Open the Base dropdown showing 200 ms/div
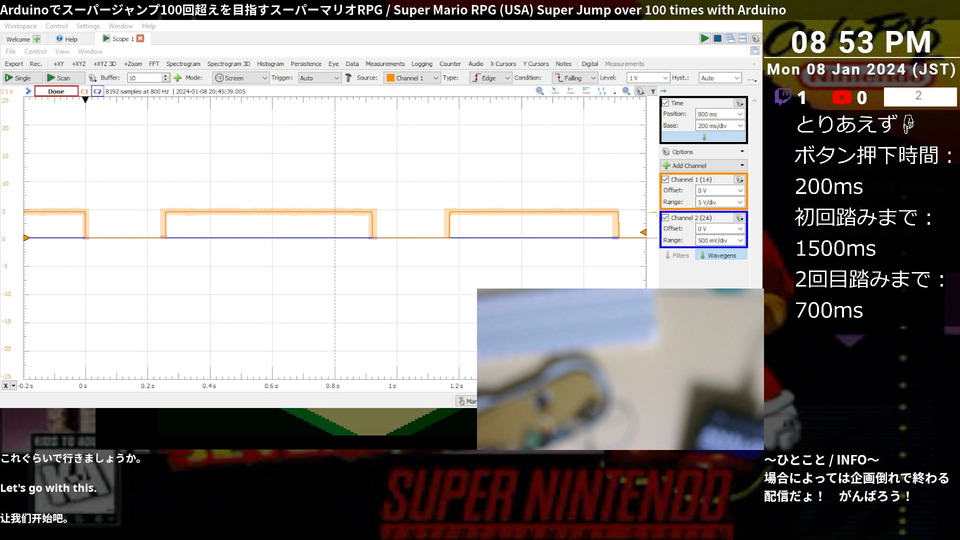The height and width of the screenshot is (540, 960). click(x=719, y=126)
